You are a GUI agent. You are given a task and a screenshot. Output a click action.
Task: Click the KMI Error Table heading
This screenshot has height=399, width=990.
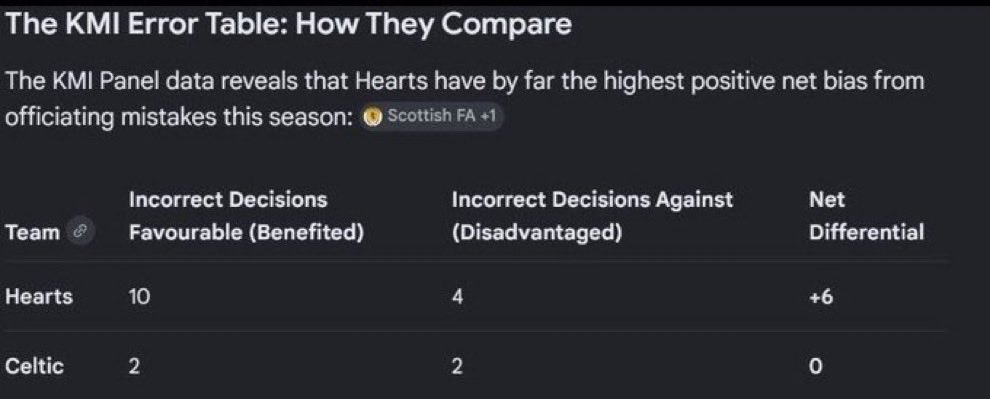(289, 25)
